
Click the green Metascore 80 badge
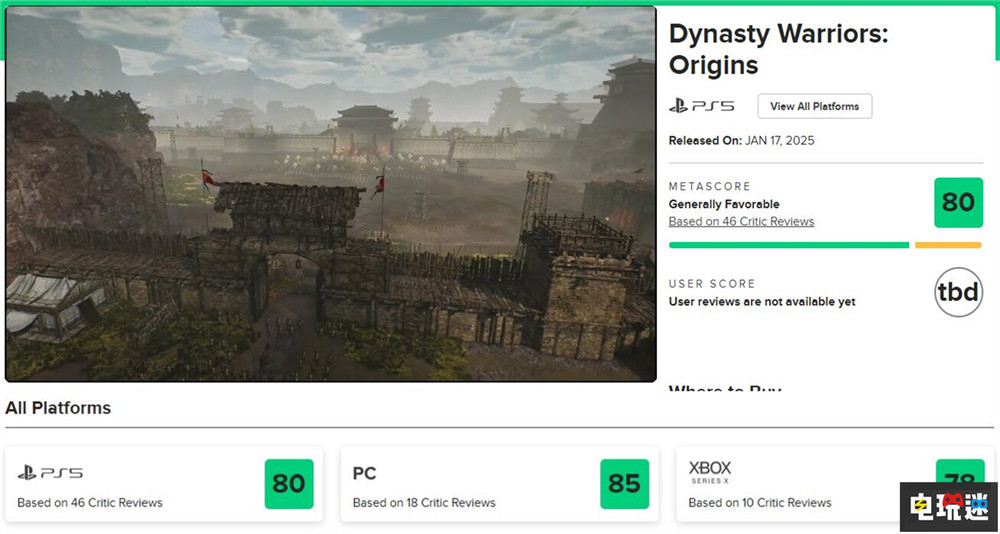pos(958,202)
